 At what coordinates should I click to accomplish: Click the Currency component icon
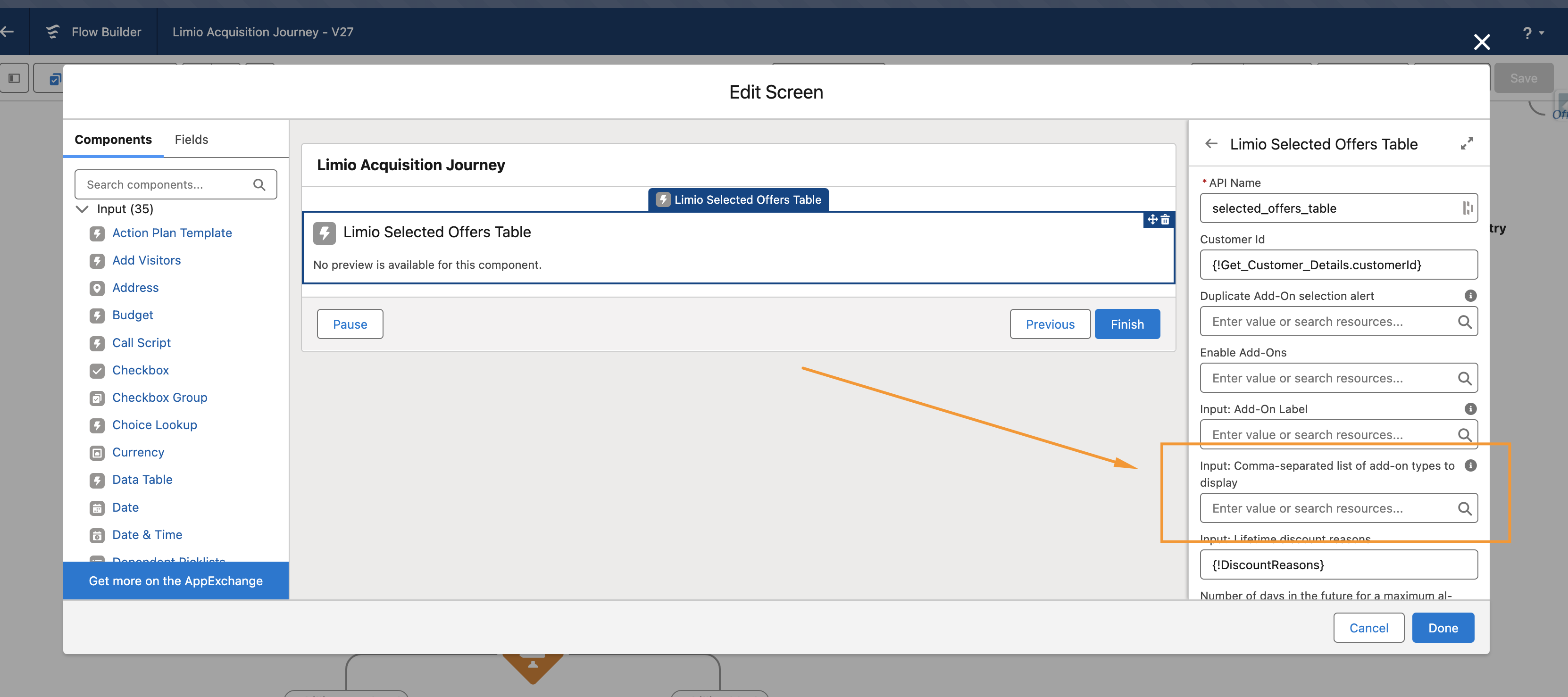click(97, 453)
